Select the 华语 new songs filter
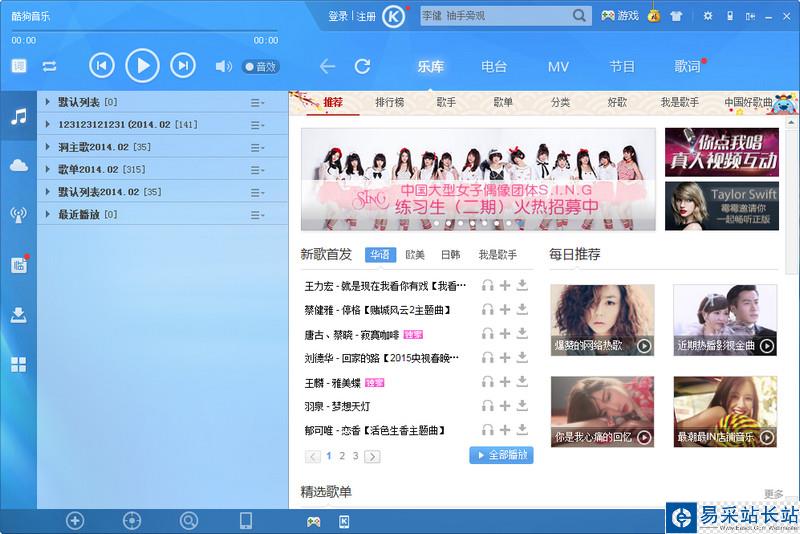This screenshot has height=534, width=800. pos(380,255)
